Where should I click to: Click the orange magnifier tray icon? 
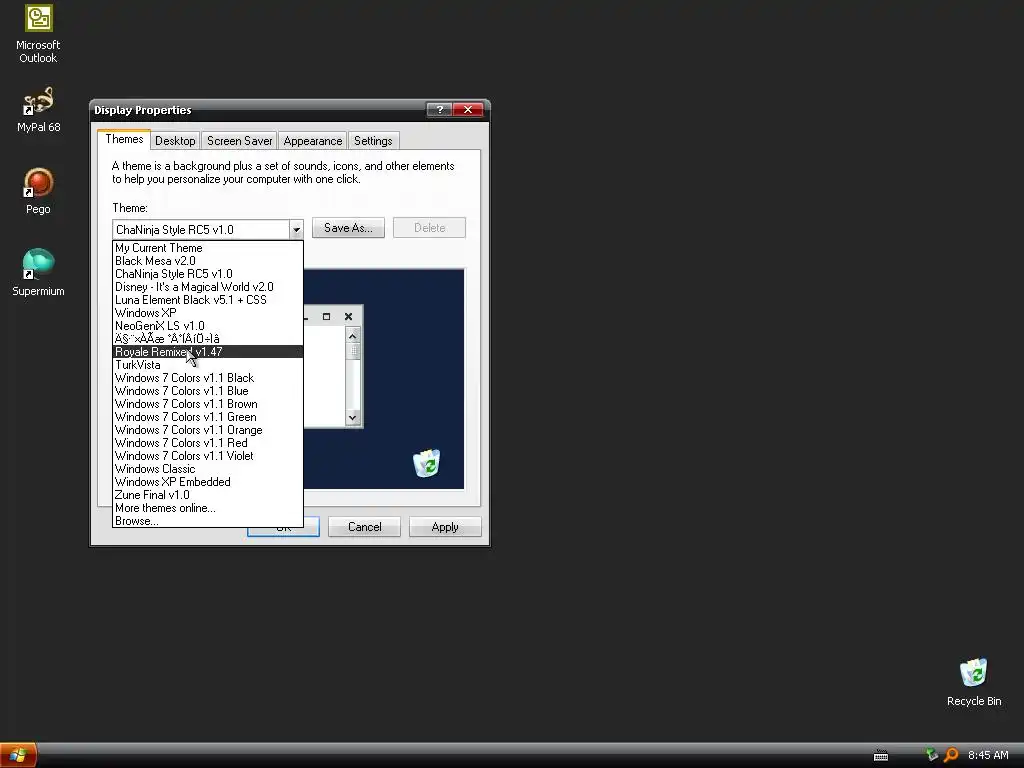(x=952, y=755)
